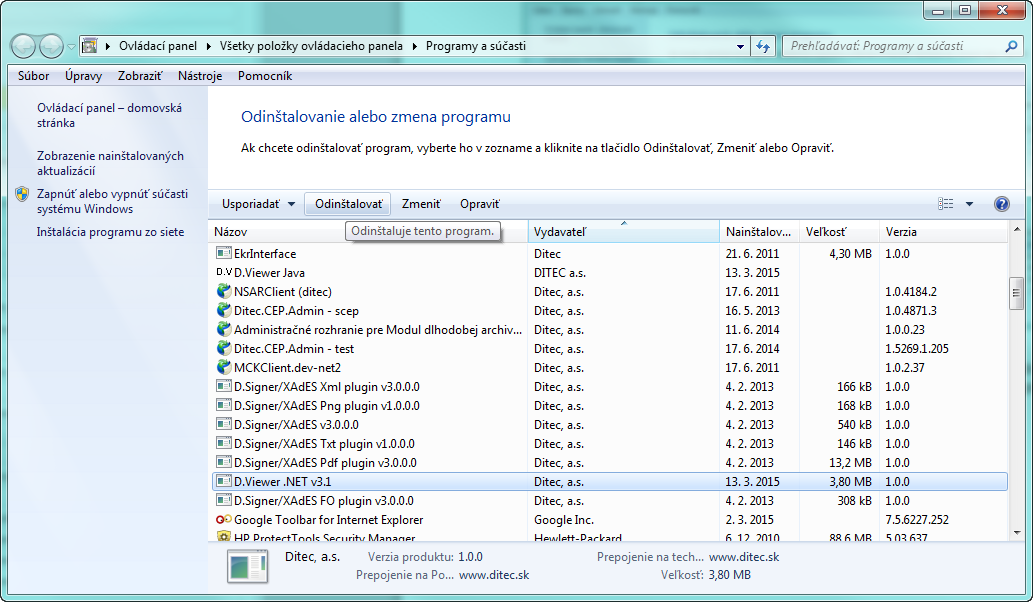The height and width of the screenshot is (602, 1033).
Task: Open the view options dropdown arrow
Action: point(969,204)
